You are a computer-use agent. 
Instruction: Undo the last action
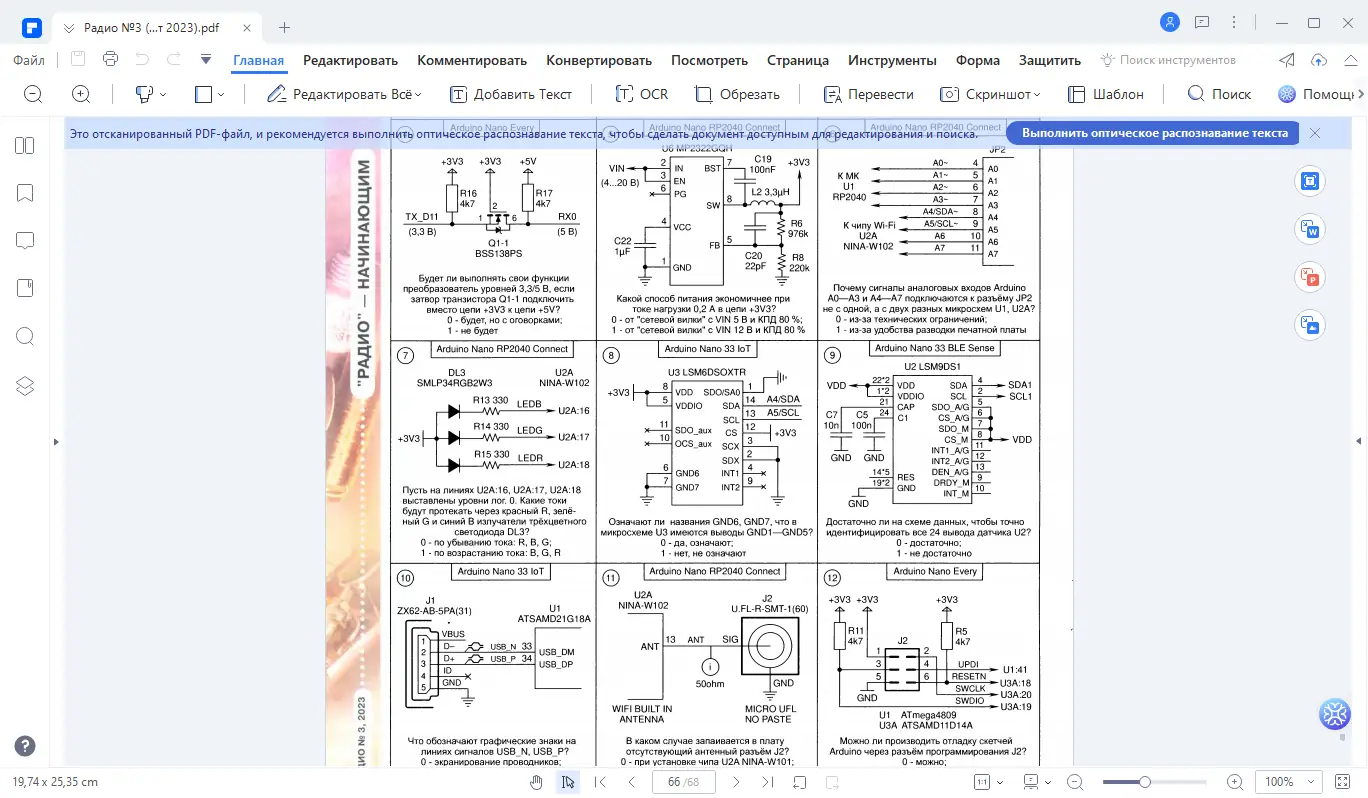142,60
